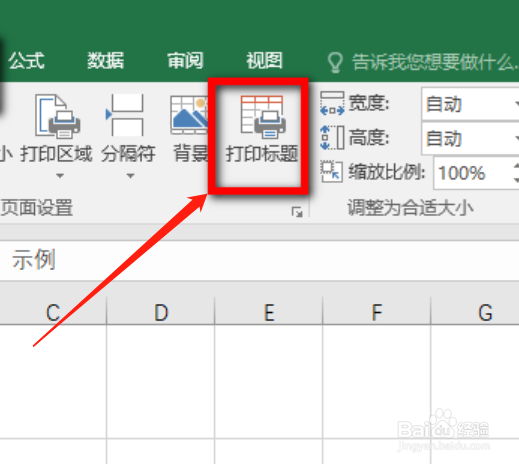The image size is (519, 464).
Task: Click the 分隔符 (Breaks) icon
Action: [125, 115]
